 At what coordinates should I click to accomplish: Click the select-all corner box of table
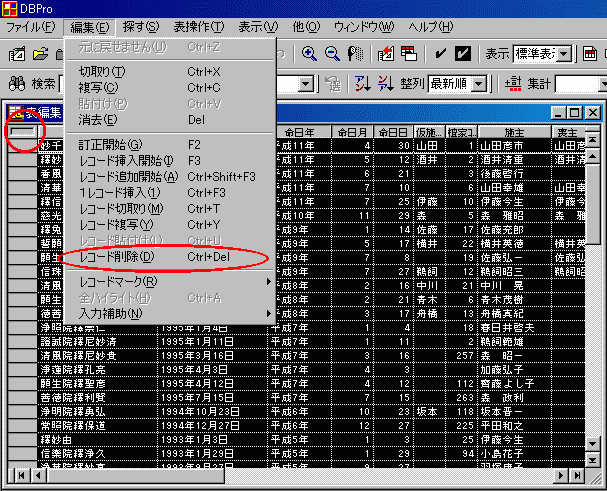click(23, 132)
